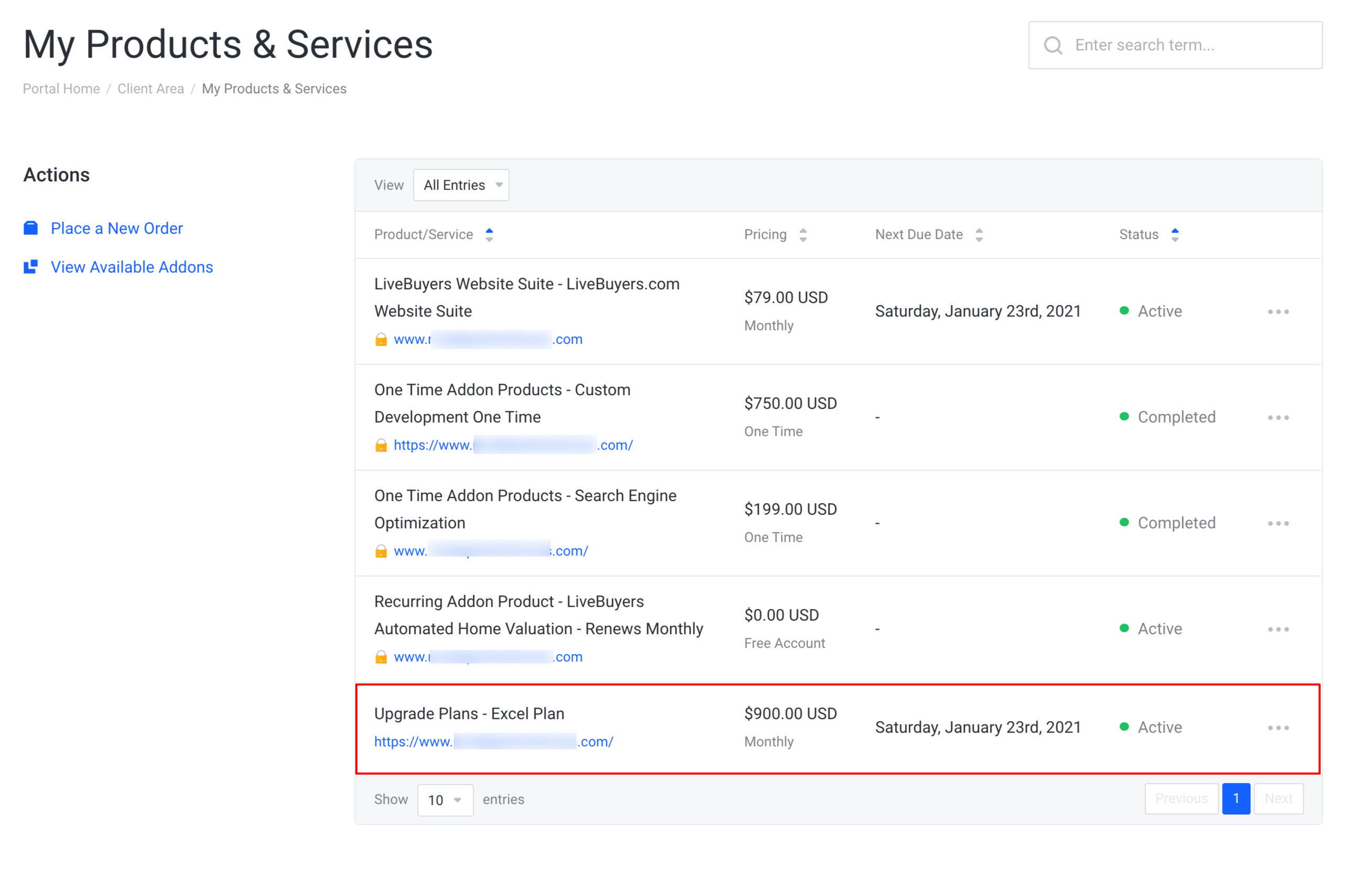
Task: Select page 1 in pagination
Action: tap(1236, 799)
